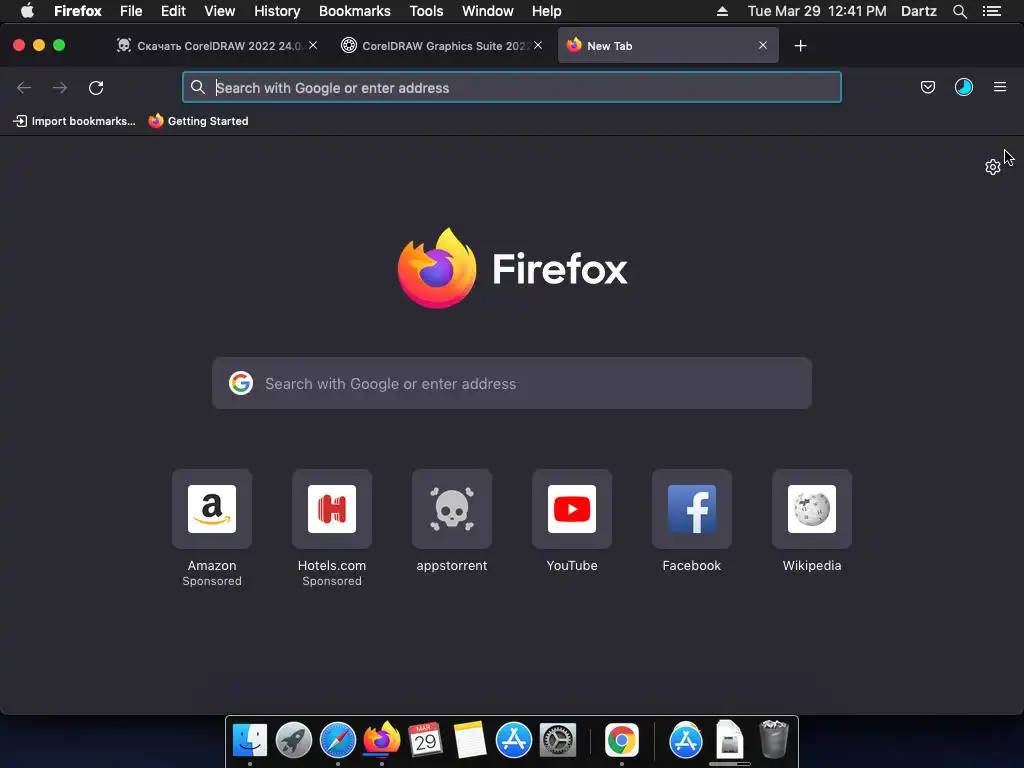Close the New Tab tab
Screen dimensions: 1024x768
[763, 45]
